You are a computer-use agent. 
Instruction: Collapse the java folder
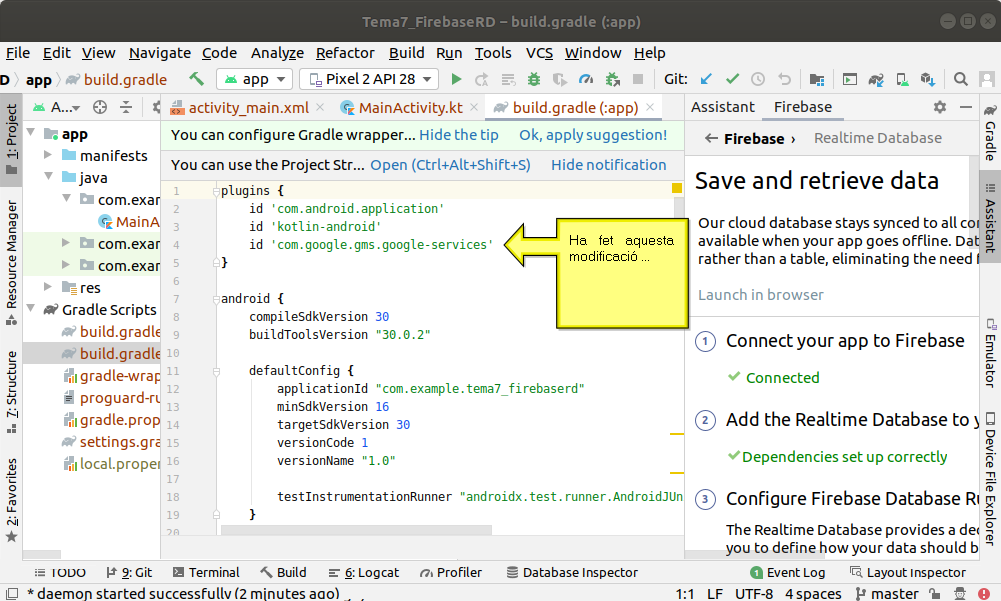48,176
